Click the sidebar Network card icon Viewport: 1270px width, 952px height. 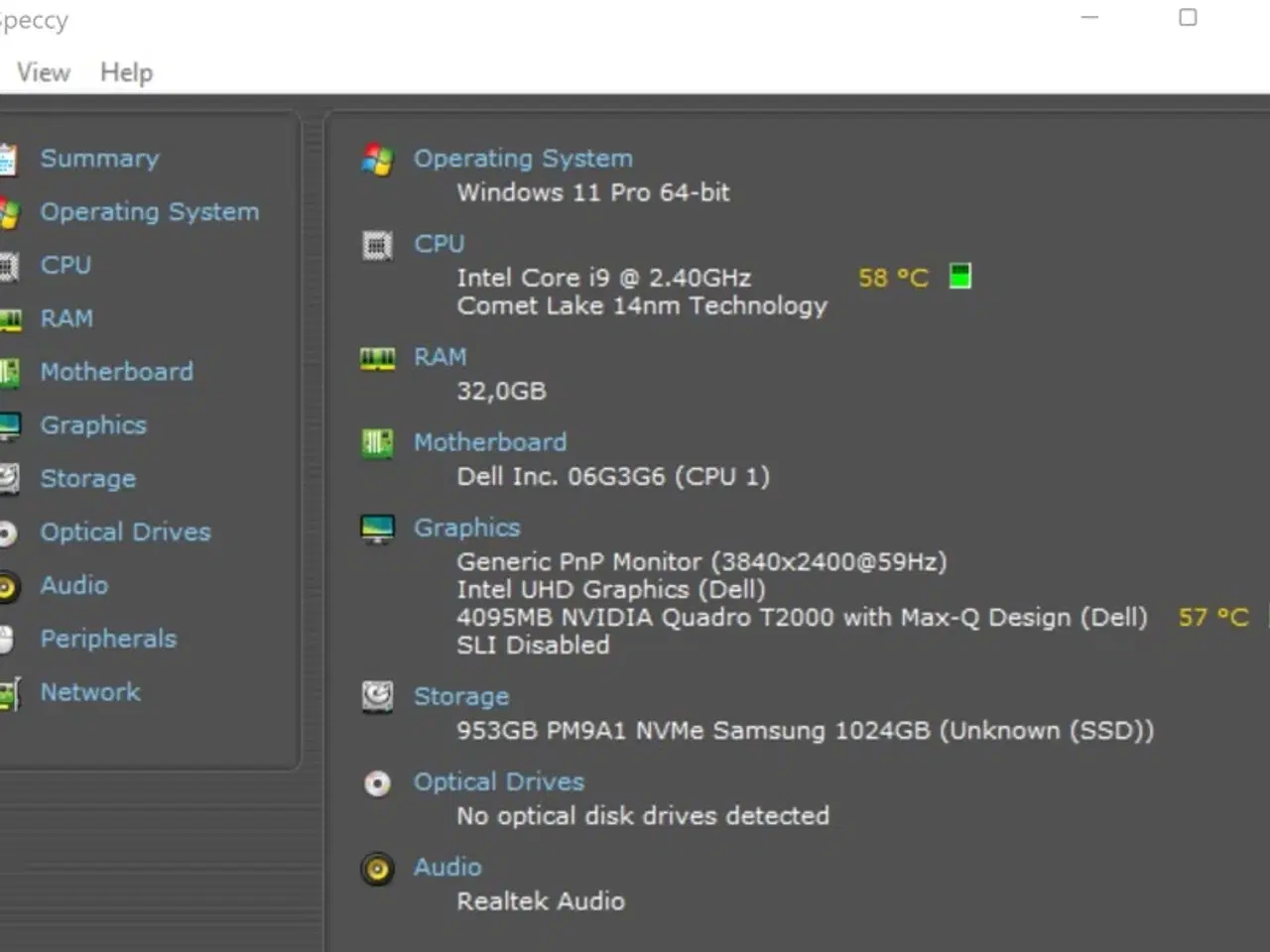point(9,693)
